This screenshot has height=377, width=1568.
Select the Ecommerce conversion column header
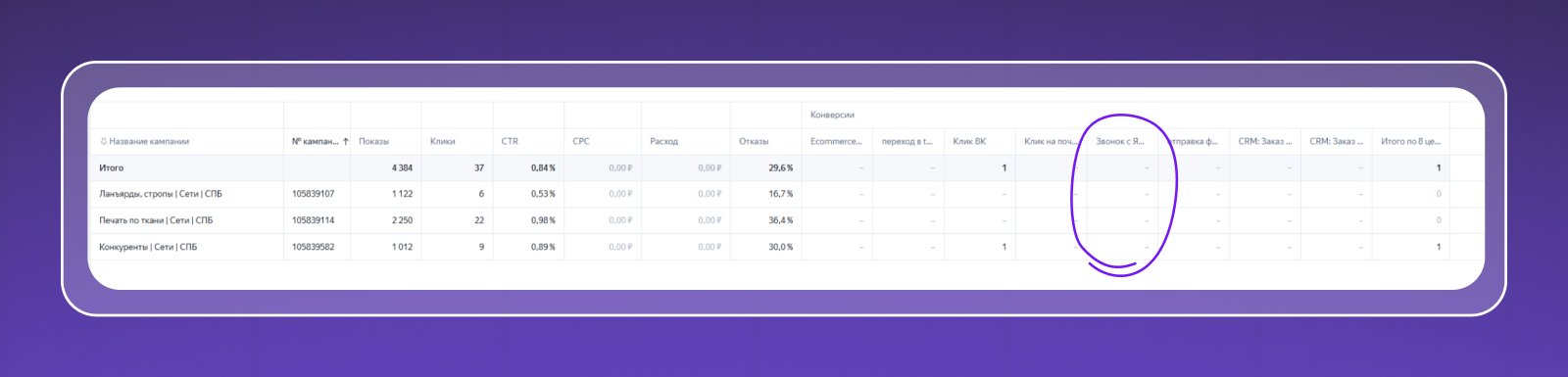click(836, 142)
